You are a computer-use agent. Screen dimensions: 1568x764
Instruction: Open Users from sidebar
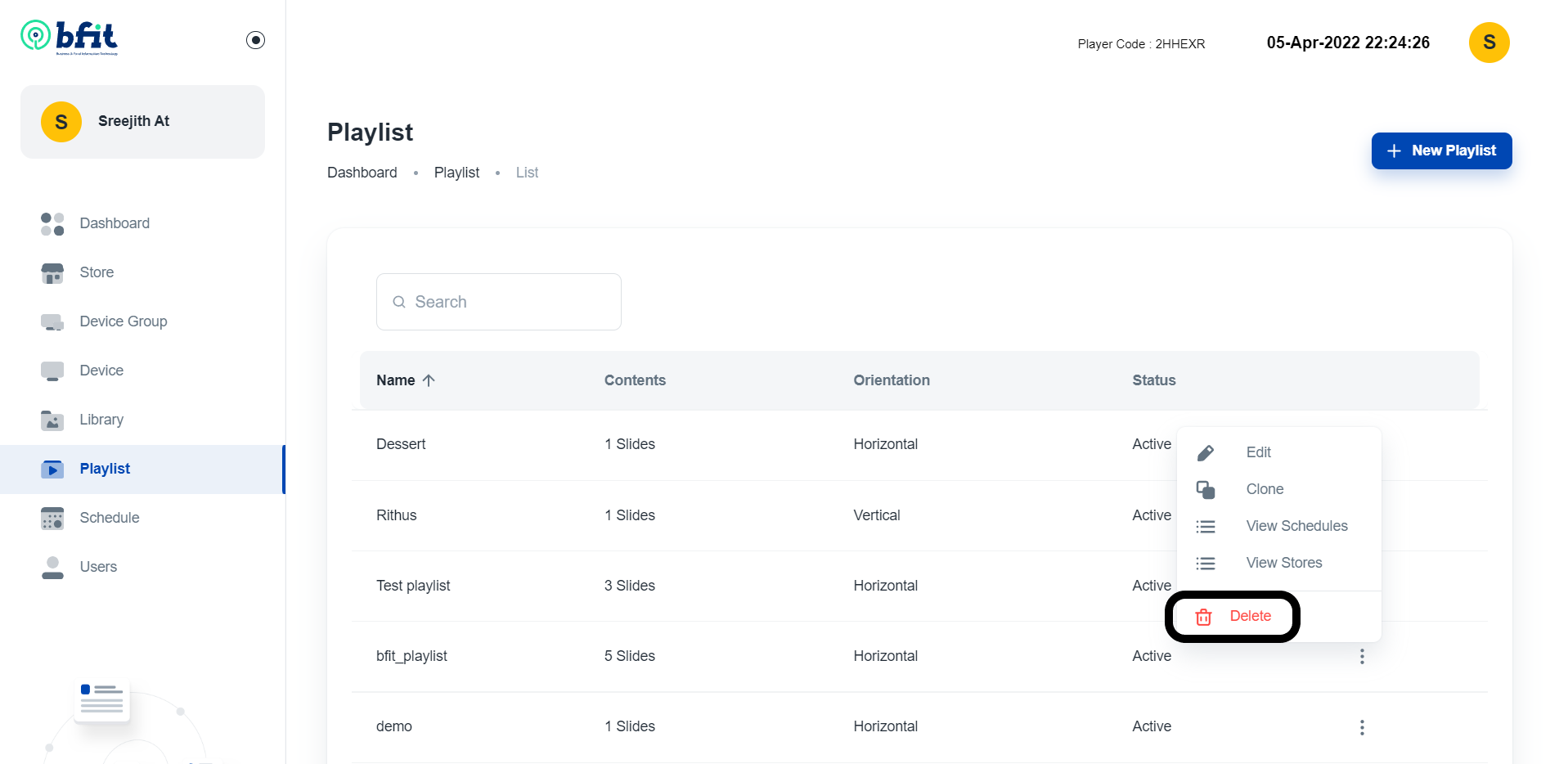pyautogui.click(x=98, y=567)
